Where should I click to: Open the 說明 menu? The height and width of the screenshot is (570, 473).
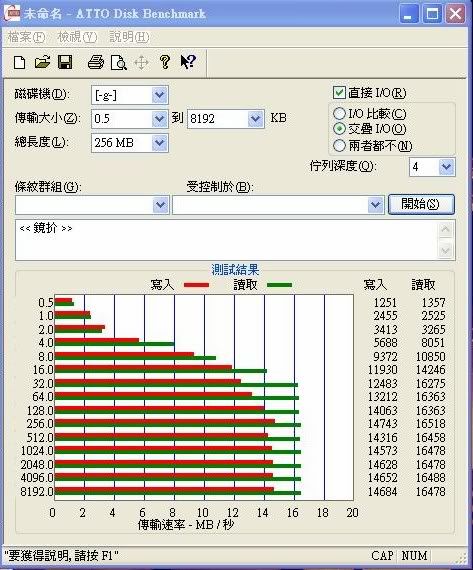click(129, 37)
